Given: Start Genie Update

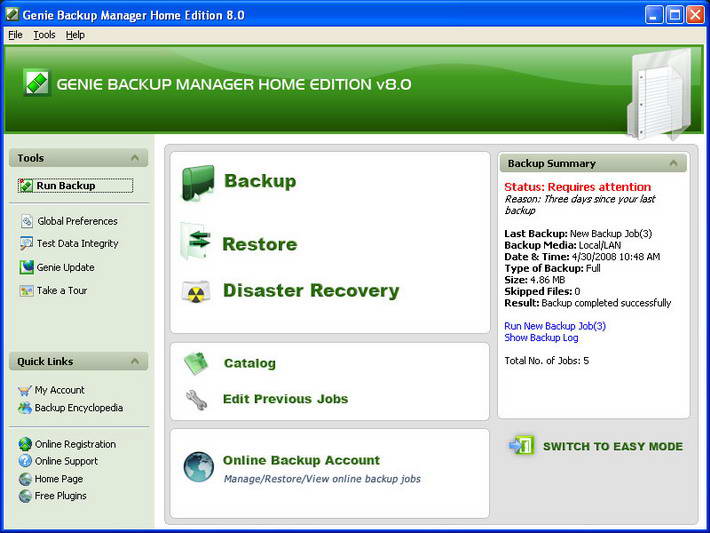Looking at the screenshot, I should pyautogui.click(x=66, y=268).
